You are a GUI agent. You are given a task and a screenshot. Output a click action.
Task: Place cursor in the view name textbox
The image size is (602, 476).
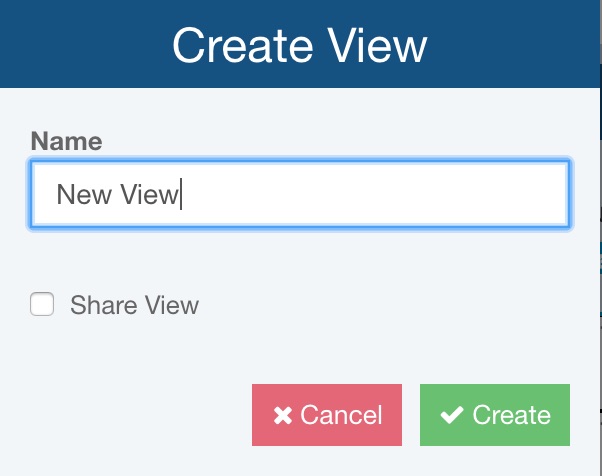click(300, 194)
